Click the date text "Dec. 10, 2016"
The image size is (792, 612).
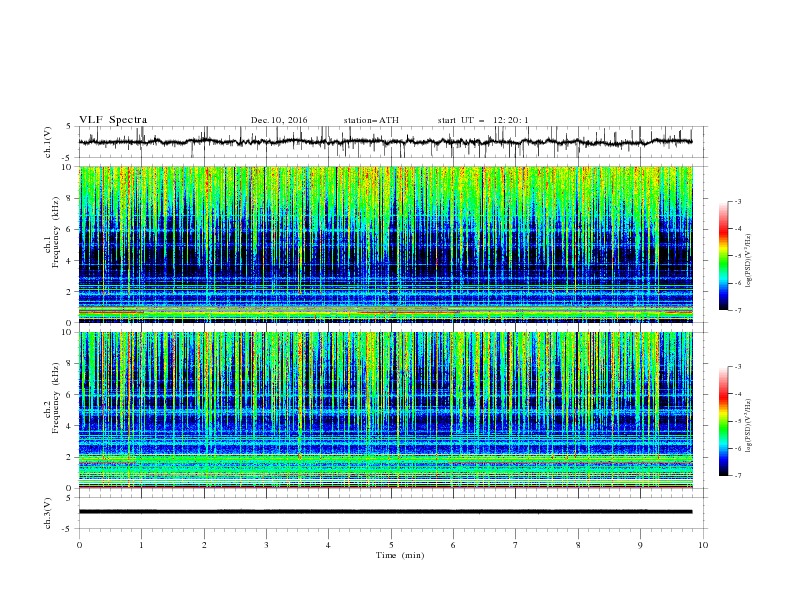point(279,120)
